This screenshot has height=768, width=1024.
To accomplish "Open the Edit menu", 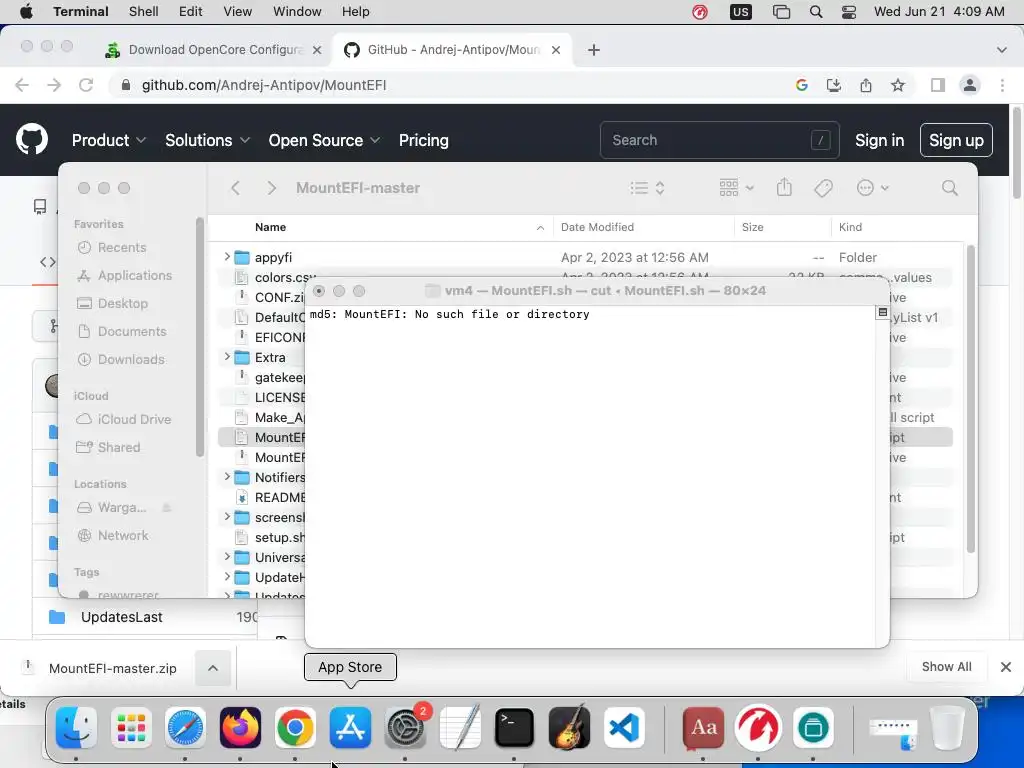I will tap(191, 12).
